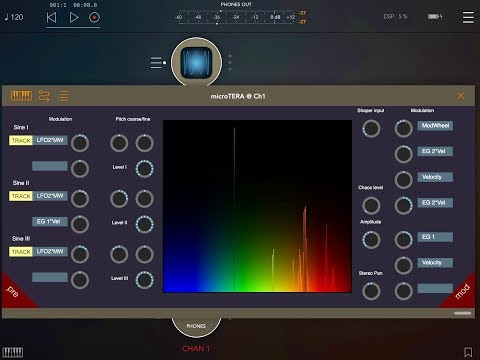Screen dimensions: 480x360
Task: Open empty second modulation slot of Sine I
Action: 50,166
